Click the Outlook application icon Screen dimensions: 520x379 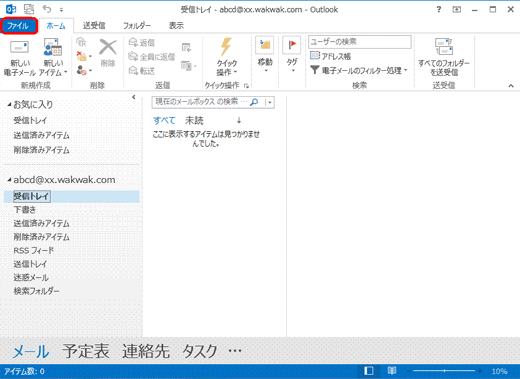(x=11, y=9)
